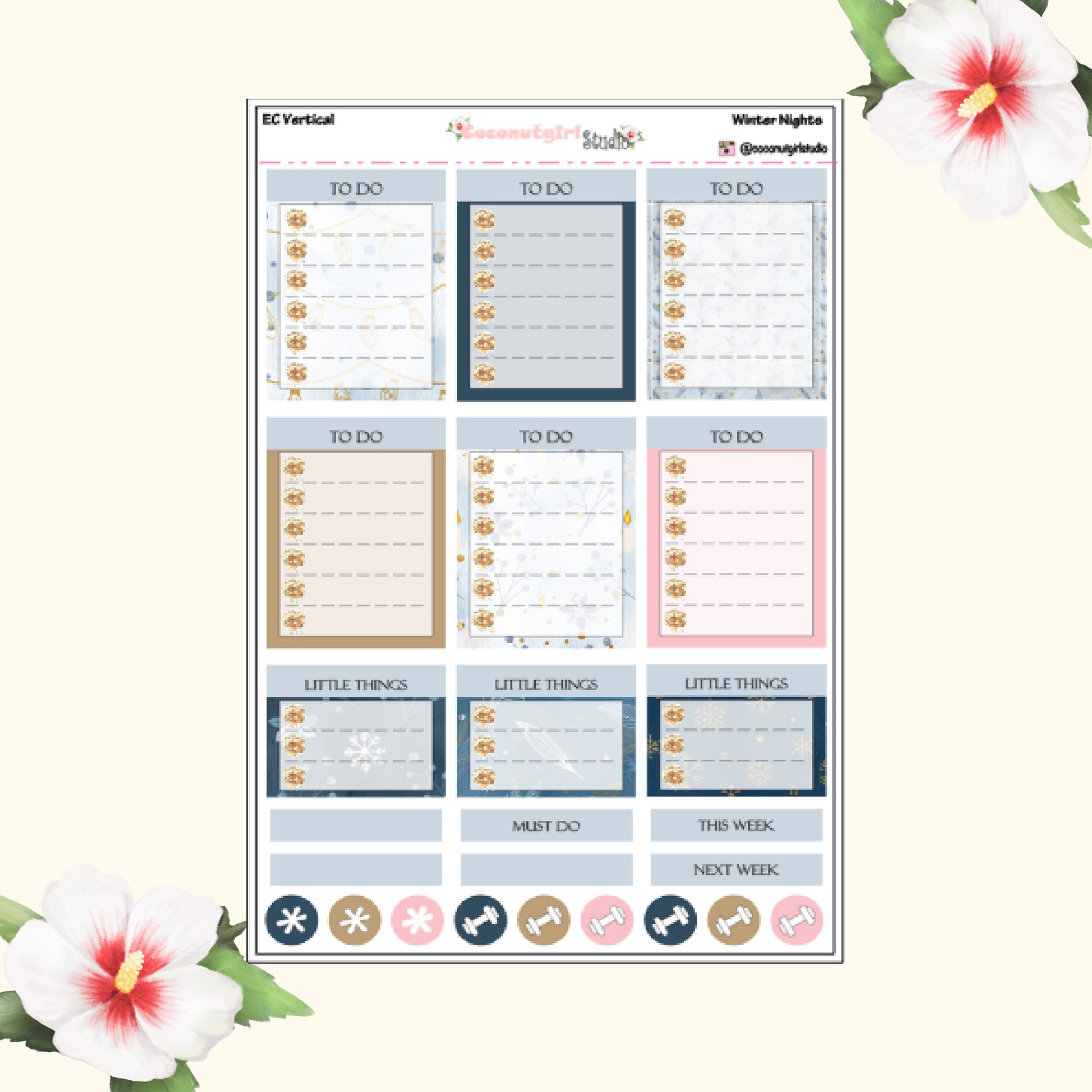Click the first navy dumbbell circle sticker

480,920
